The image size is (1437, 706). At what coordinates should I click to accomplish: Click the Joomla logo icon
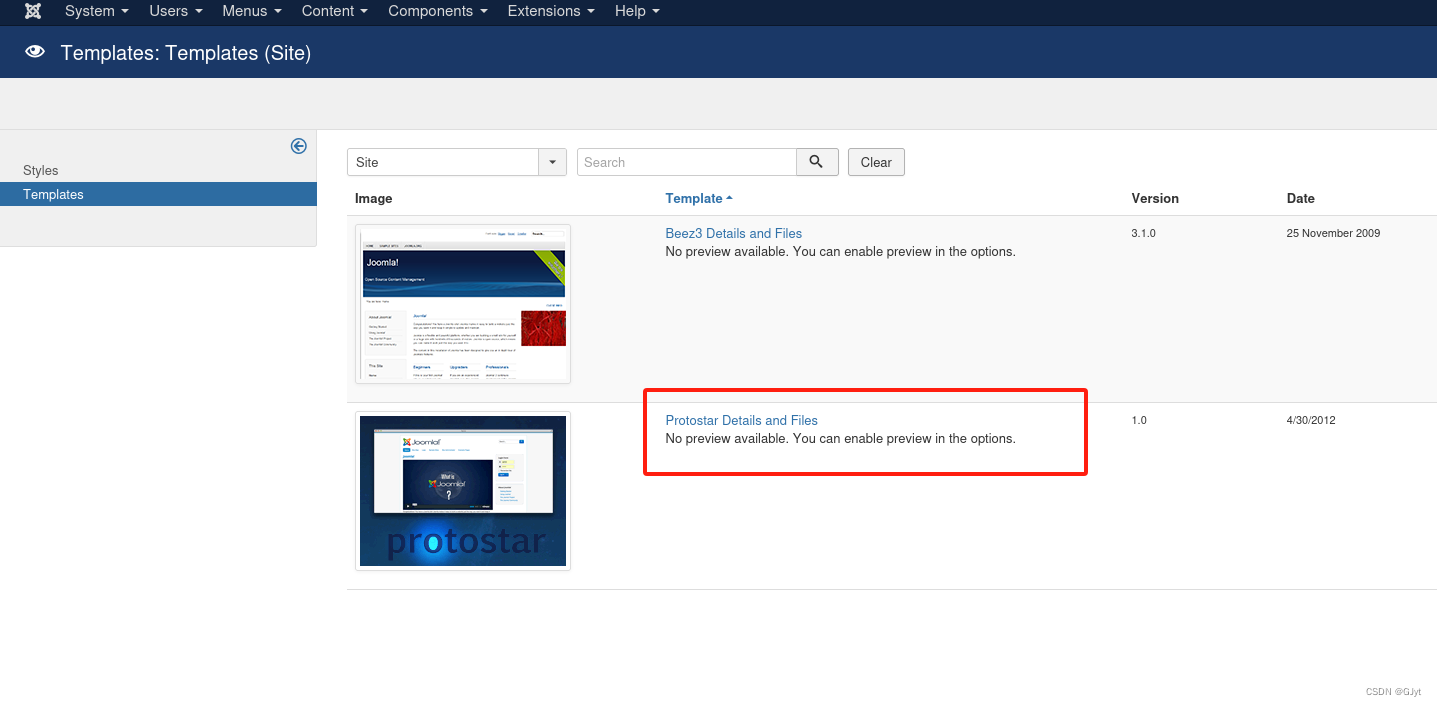tap(33, 11)
